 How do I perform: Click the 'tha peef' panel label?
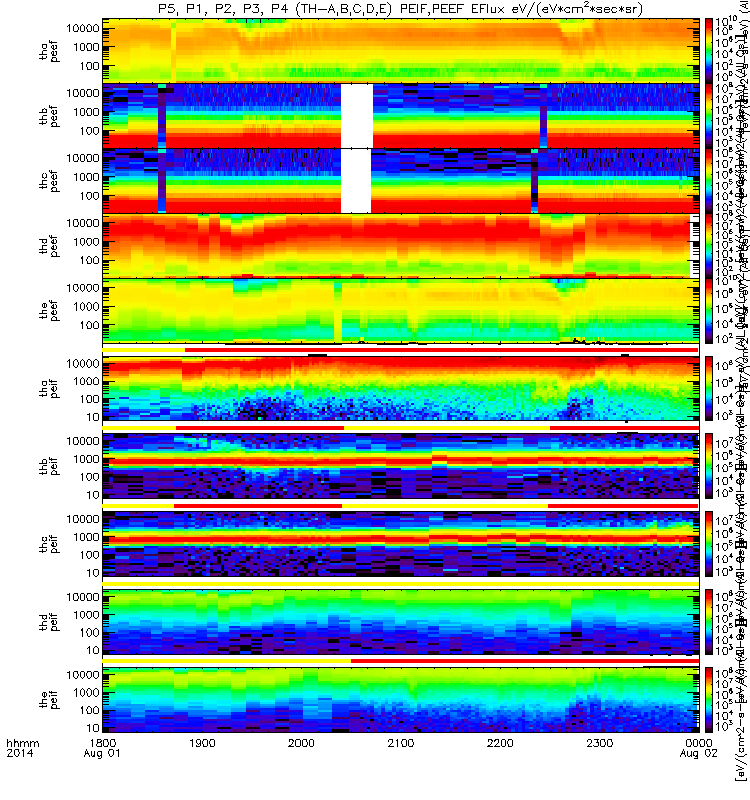click(49, 52)
